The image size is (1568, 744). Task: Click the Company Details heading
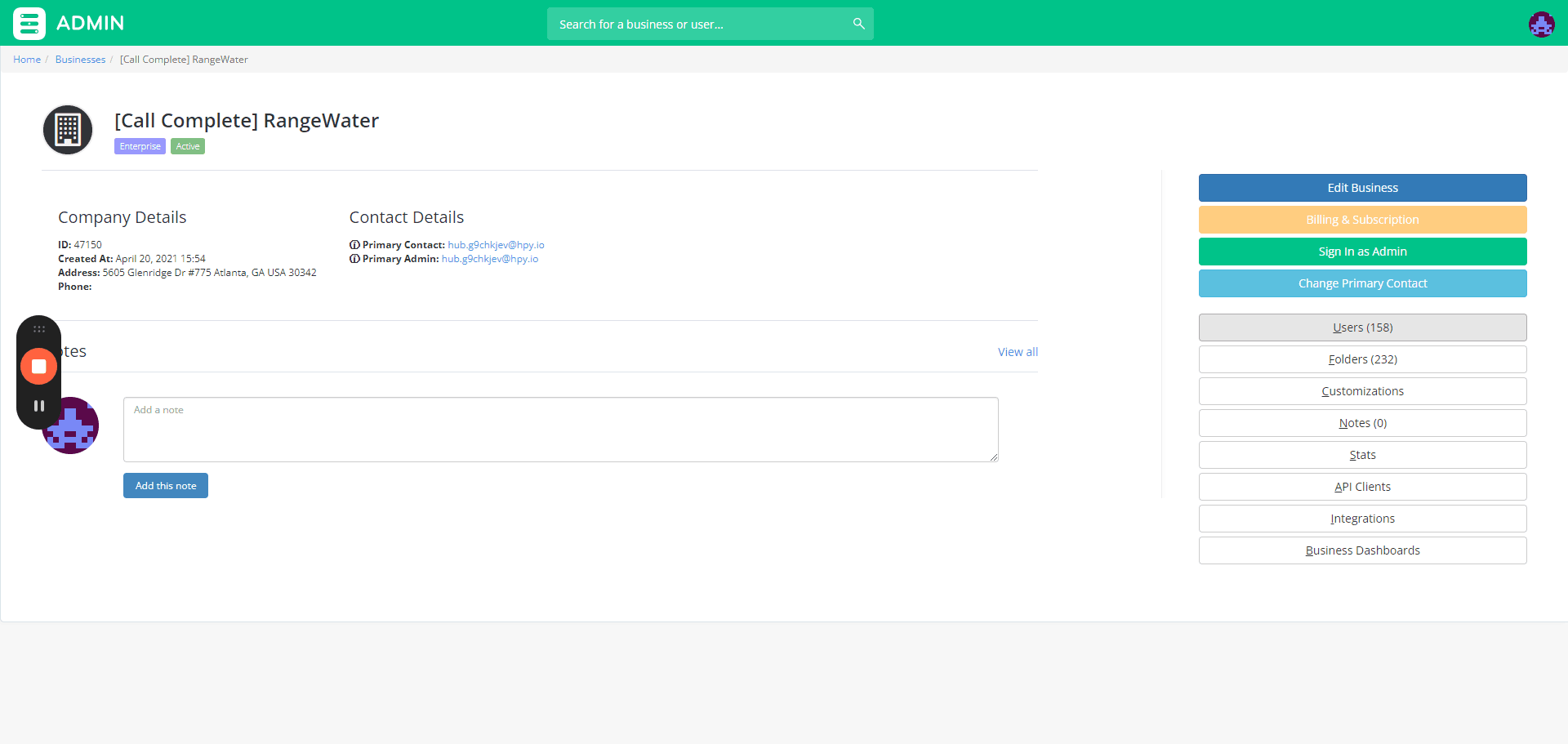pos(122,217)
